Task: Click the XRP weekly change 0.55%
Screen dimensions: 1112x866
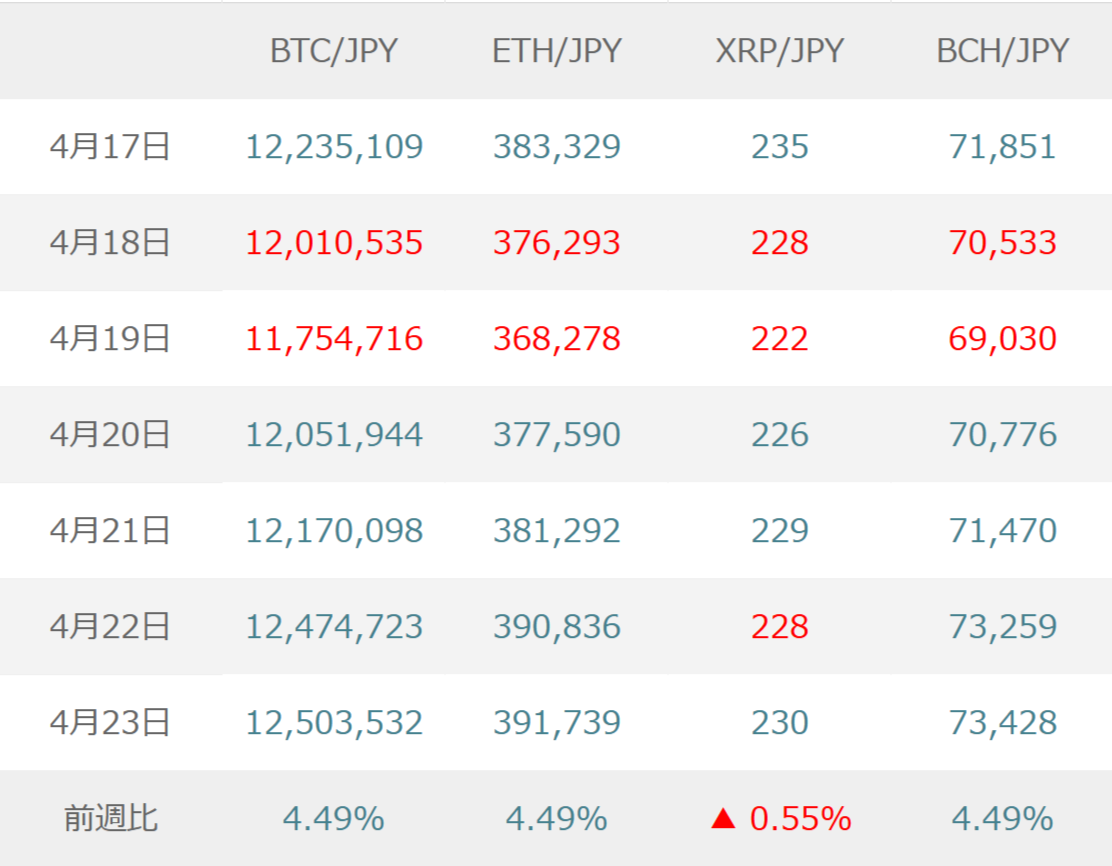Action: coord(800,820)
